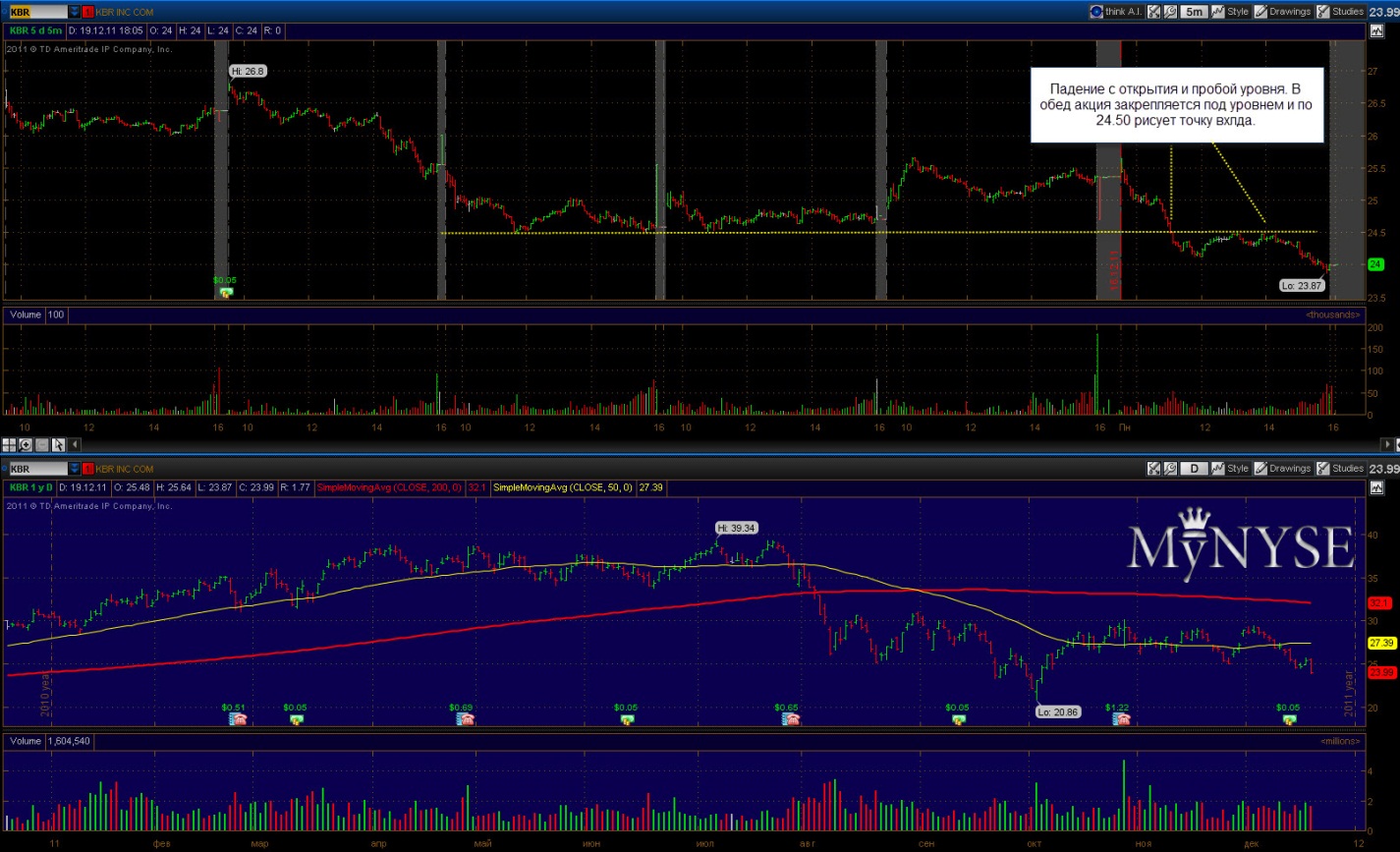The image size is (1400, 852).
Task: Click the share/expand icon in upper chart toolbar
Action: (1153, 12)
